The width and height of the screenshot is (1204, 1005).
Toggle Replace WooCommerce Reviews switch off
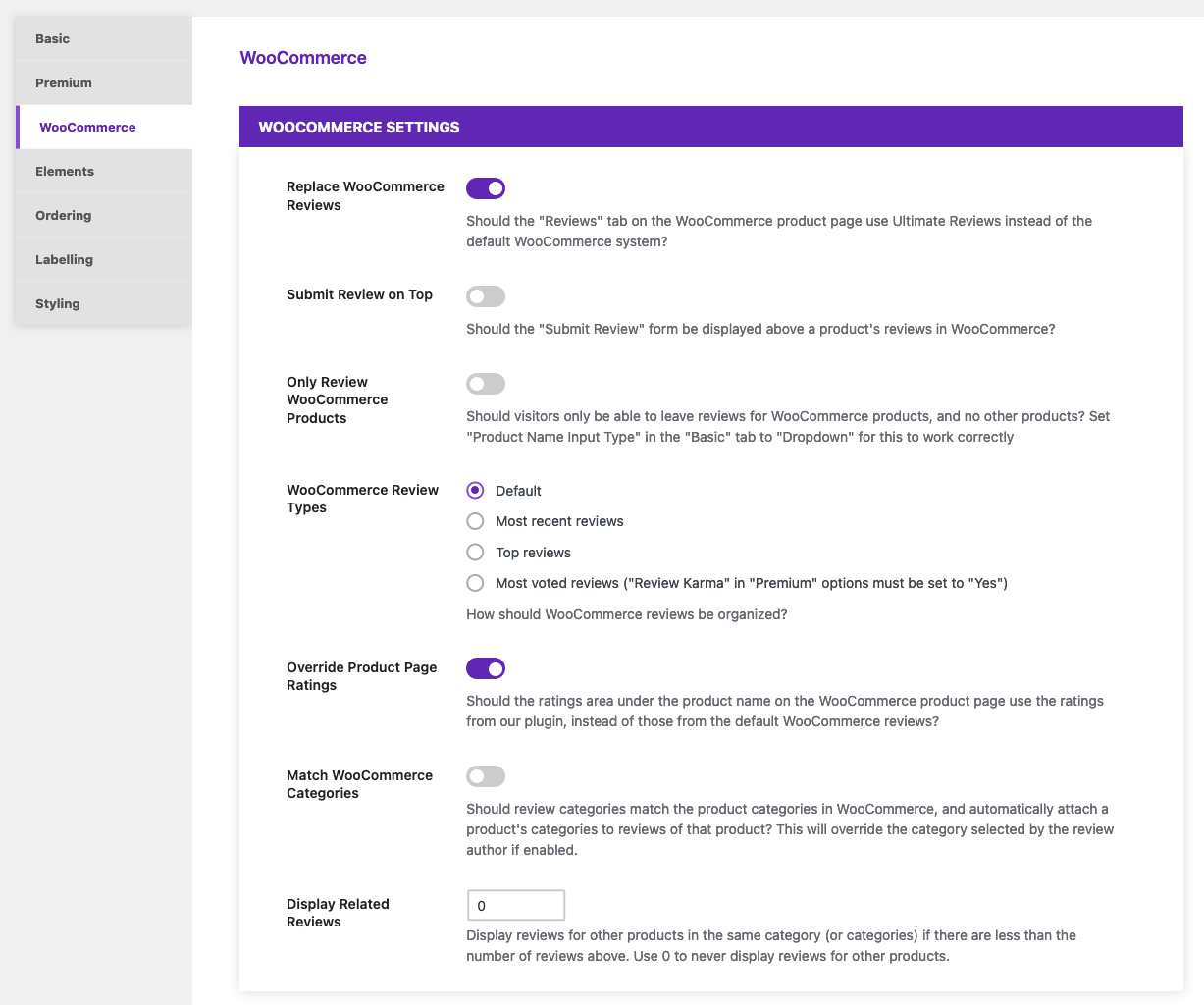tap(486, 187)
